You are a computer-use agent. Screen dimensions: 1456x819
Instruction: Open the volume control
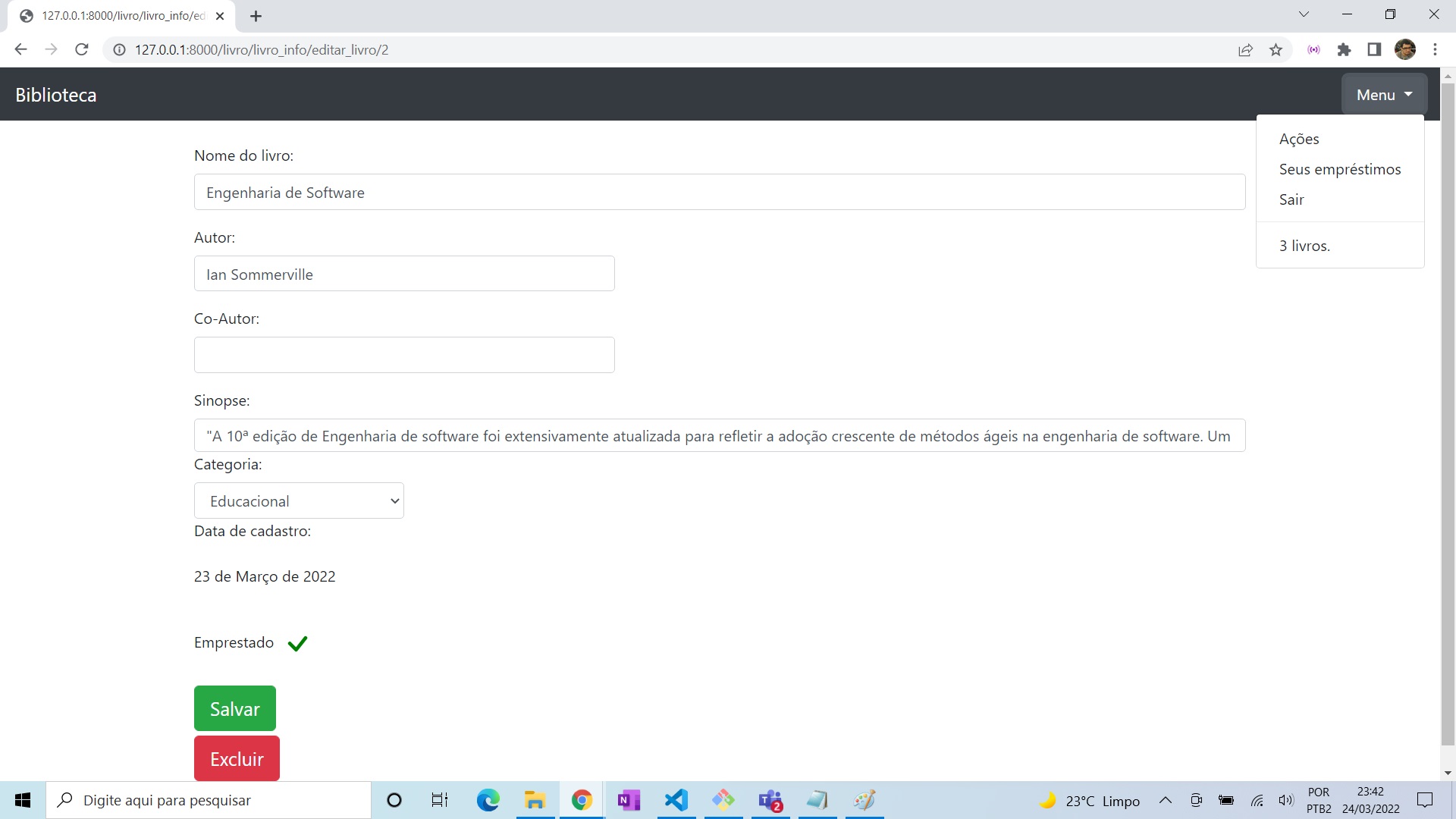[1286, 800]
